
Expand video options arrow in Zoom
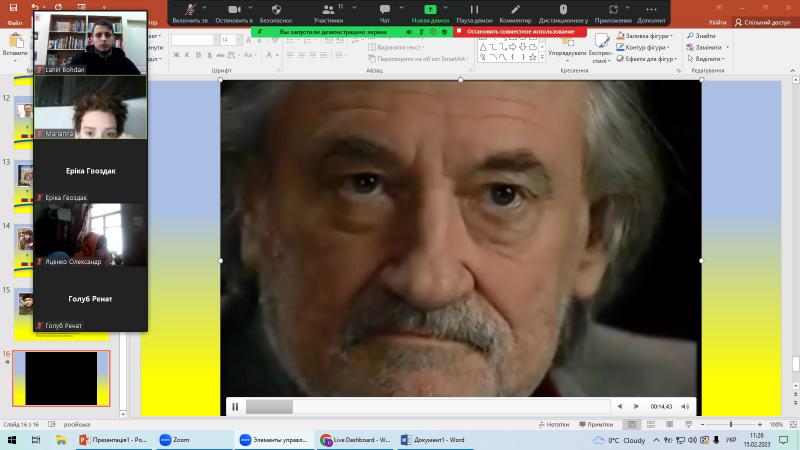pos(250,8)
